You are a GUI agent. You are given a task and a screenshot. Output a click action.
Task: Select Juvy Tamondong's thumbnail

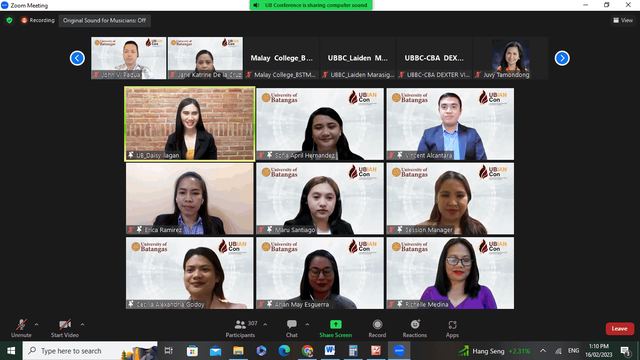click(x=510, y=58)
